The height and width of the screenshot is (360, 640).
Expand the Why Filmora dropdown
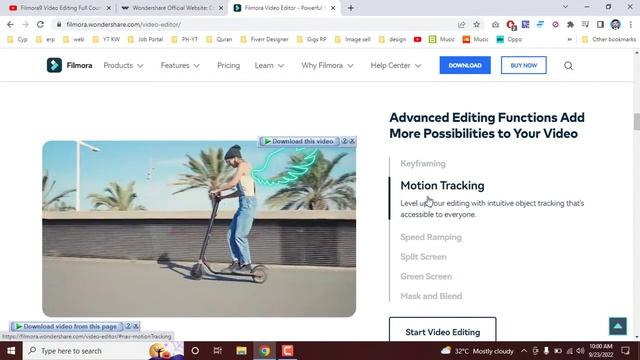pos(327,65)
